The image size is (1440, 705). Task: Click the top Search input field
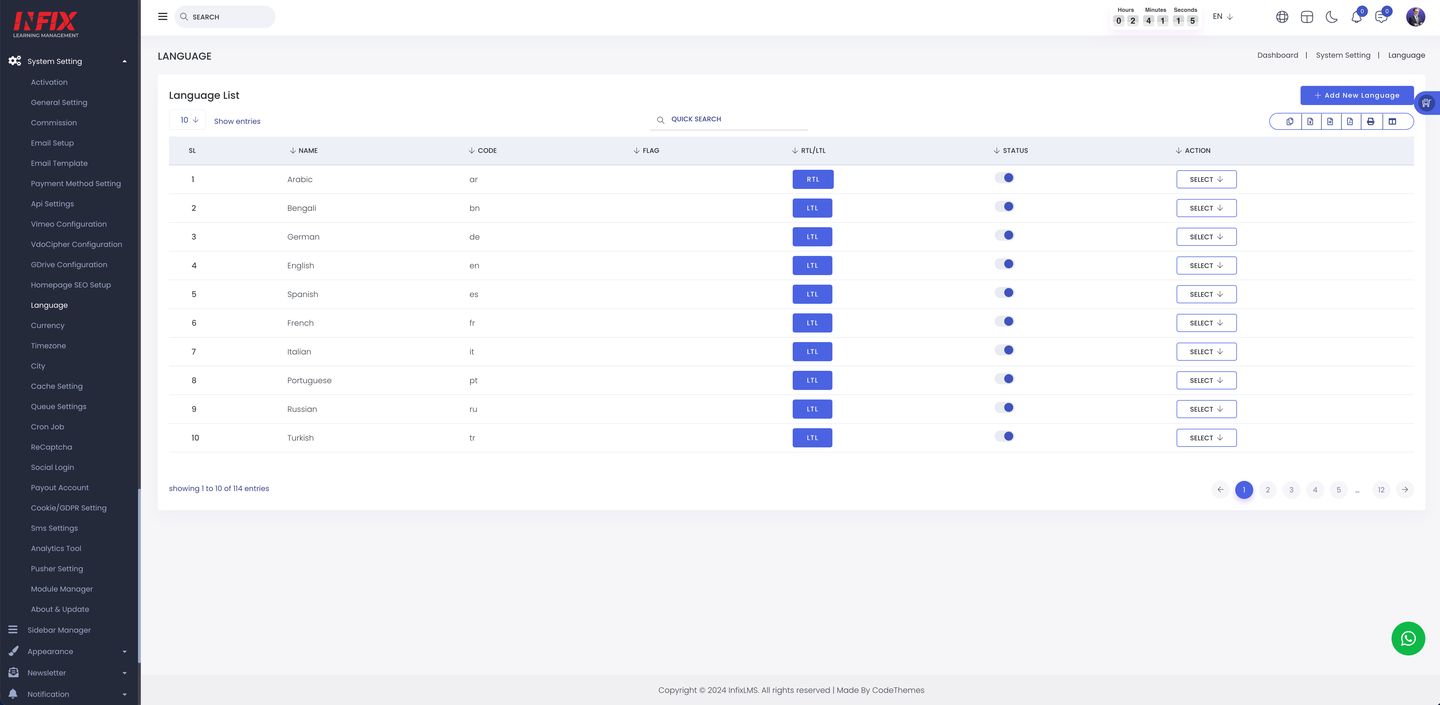[225, 17]
